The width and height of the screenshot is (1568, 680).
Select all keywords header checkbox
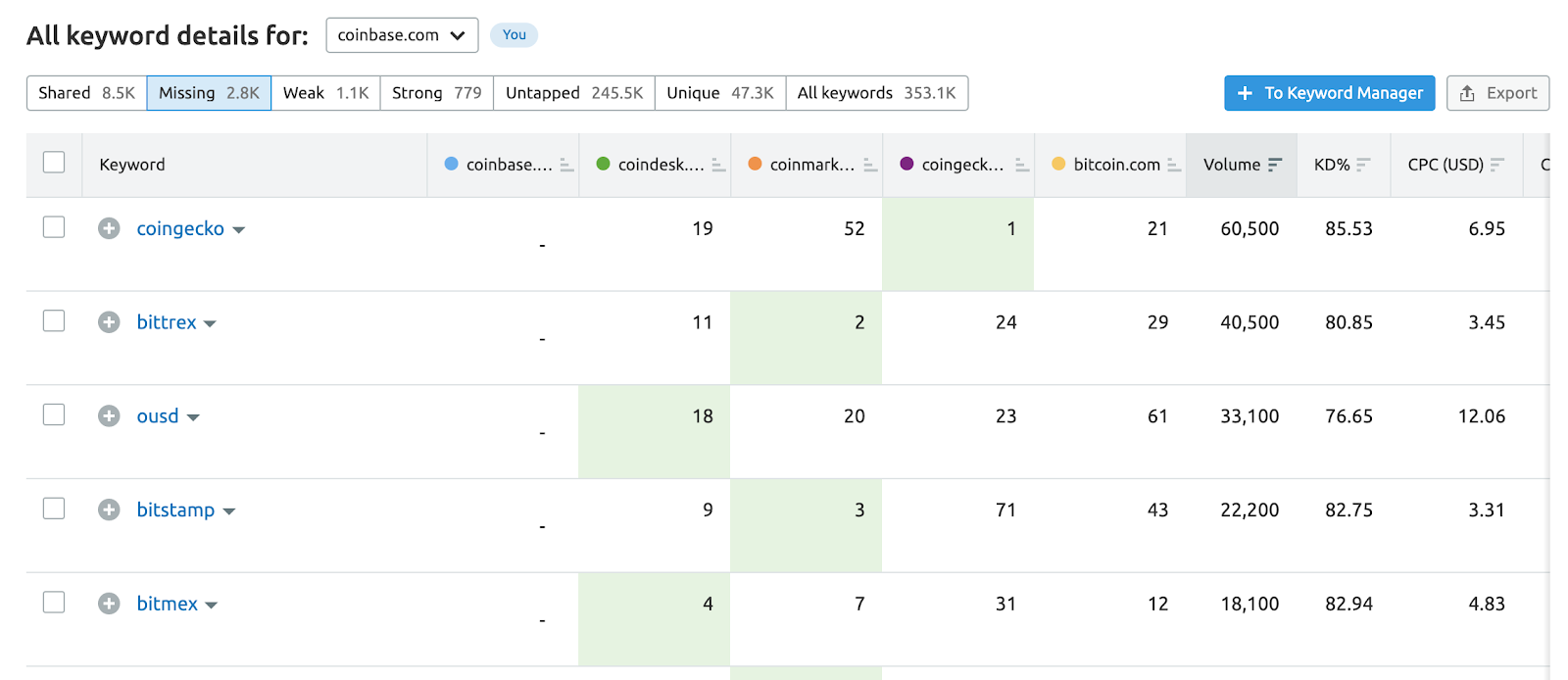coord(54,163)
